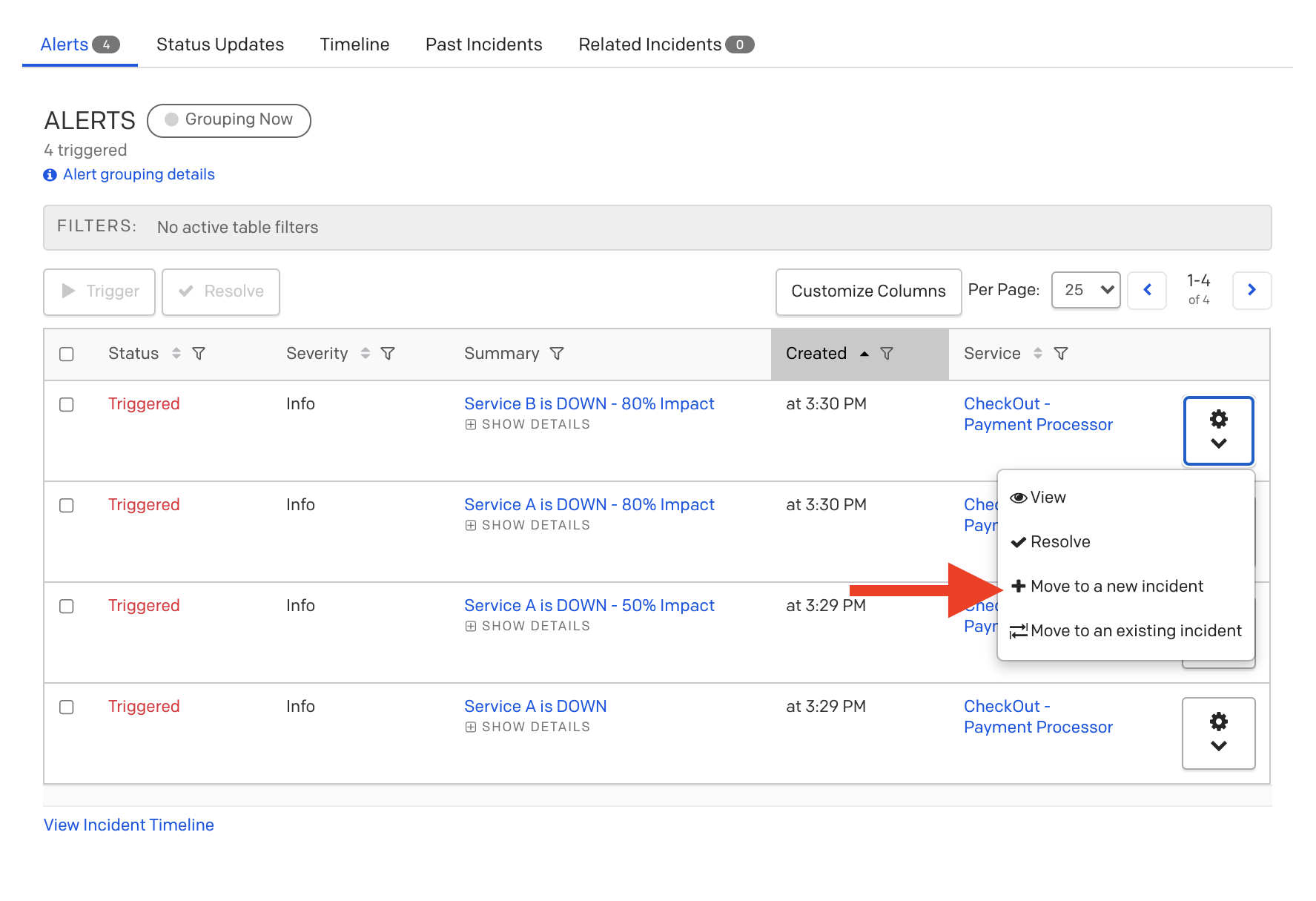Toggle sort direction on Created column
The image size is (1316, 901).
click(x=864, y=354)
